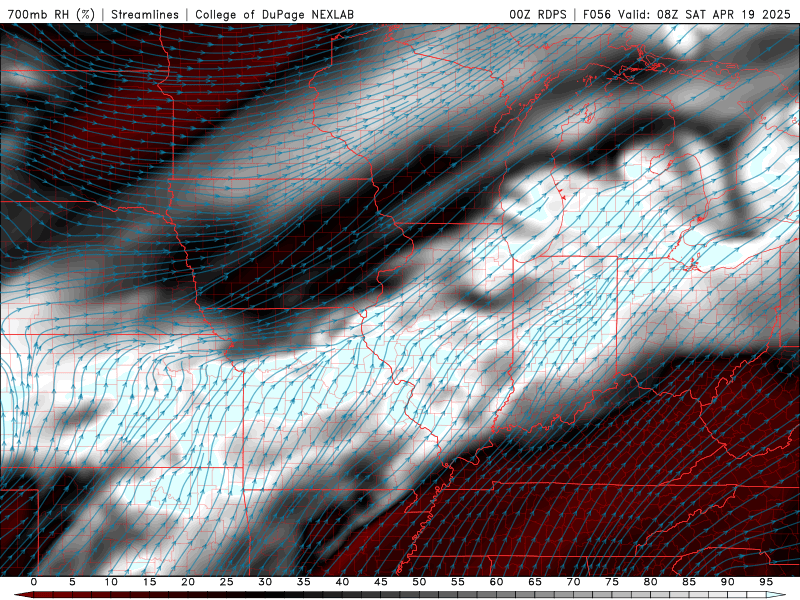Click the "50" value on the color scale
Viewport: 800px width, 600px height.
[x=419, y=582]
